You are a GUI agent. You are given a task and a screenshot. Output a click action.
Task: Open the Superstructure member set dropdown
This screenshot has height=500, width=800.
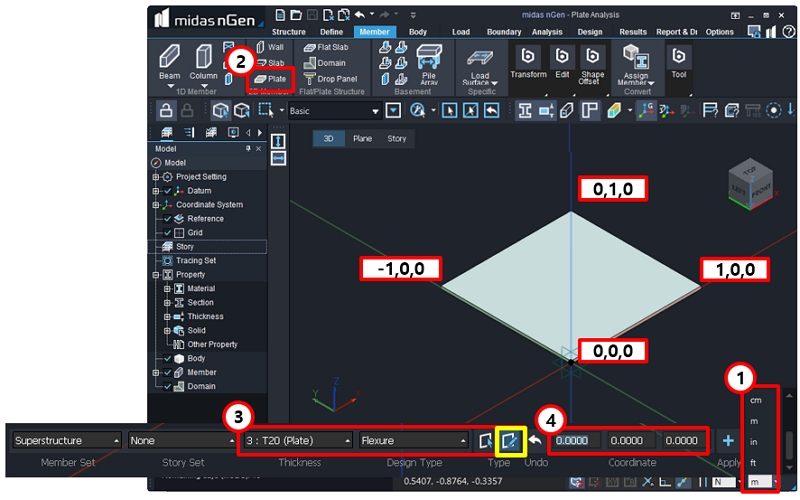[x=66, y=440]
